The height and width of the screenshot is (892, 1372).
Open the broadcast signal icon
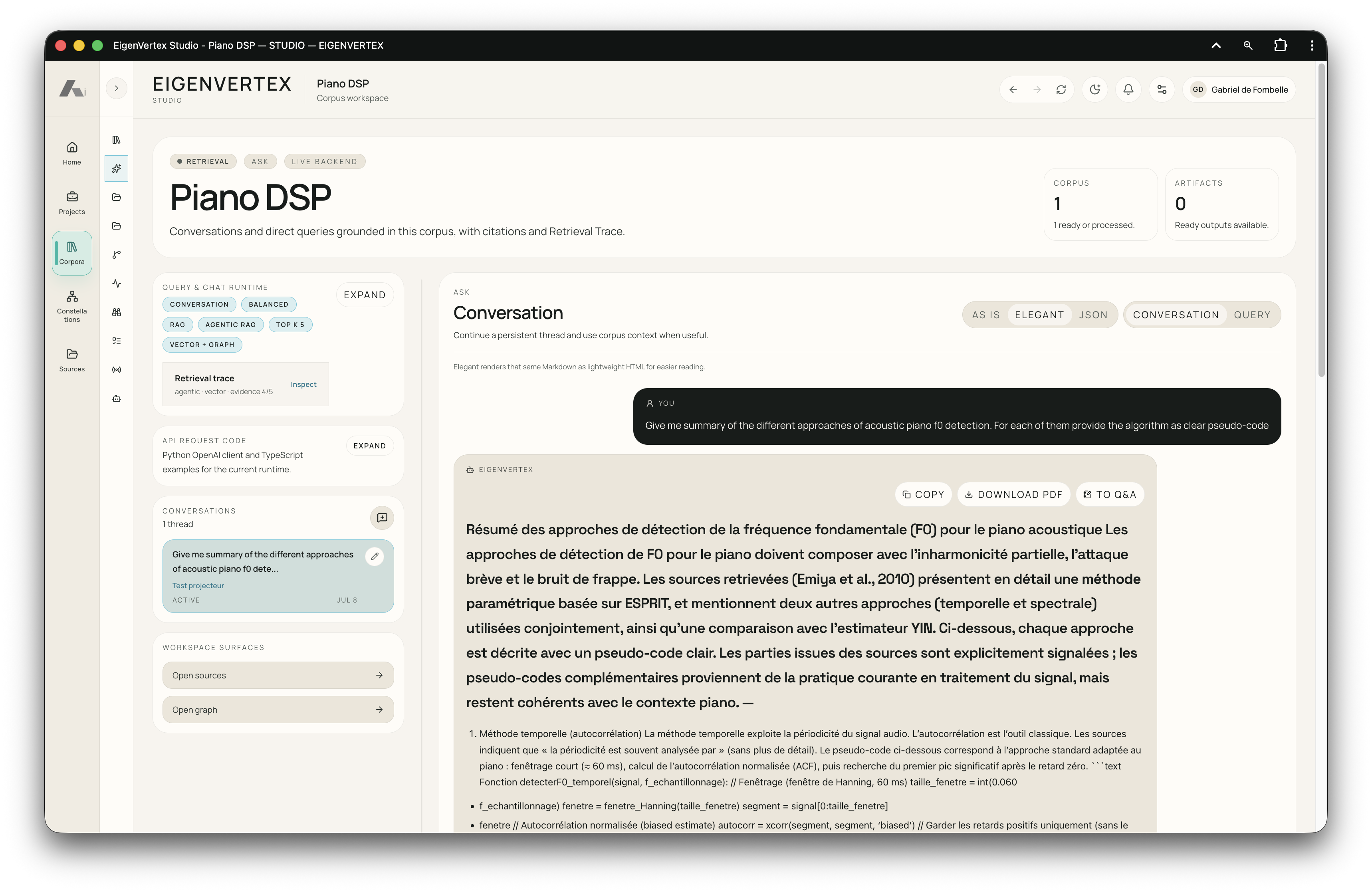[117, 370]
